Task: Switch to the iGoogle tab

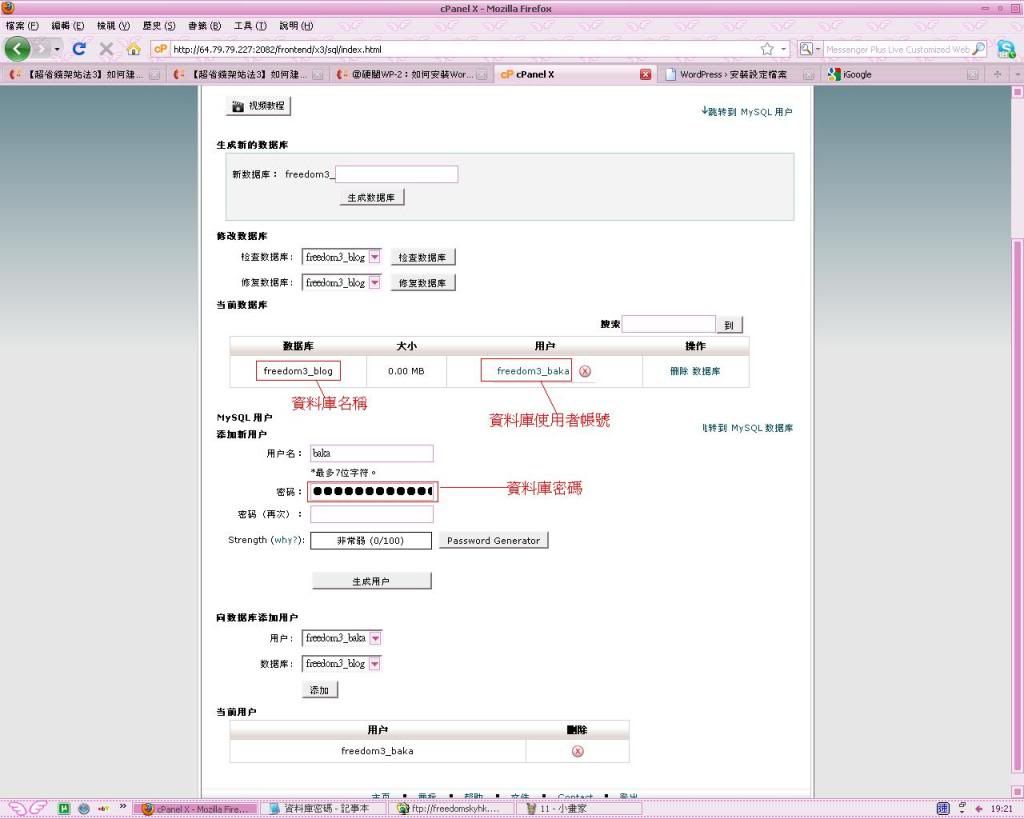Action: (x=903, y=74)
